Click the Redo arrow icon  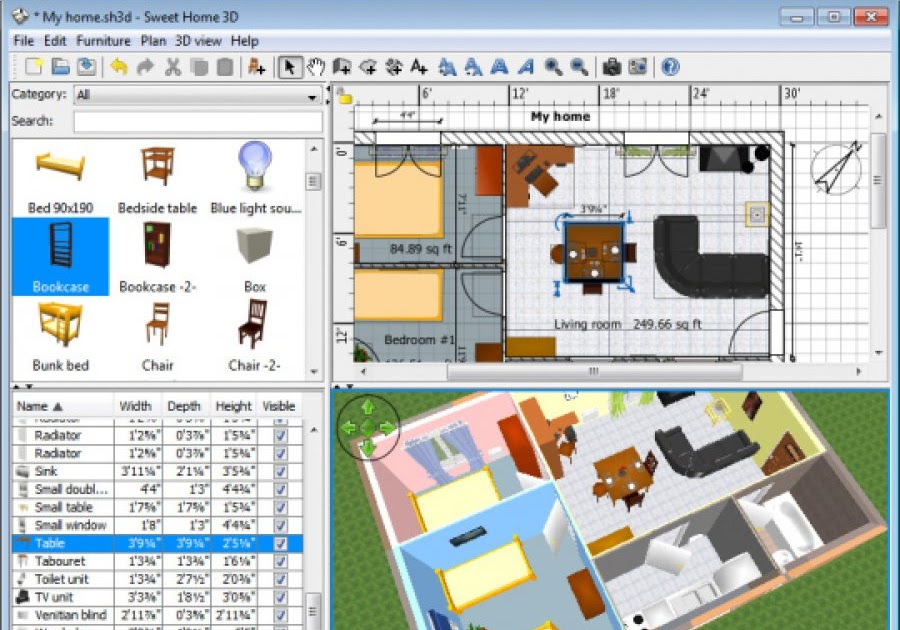pyautogui.click(x=145, y=67)
